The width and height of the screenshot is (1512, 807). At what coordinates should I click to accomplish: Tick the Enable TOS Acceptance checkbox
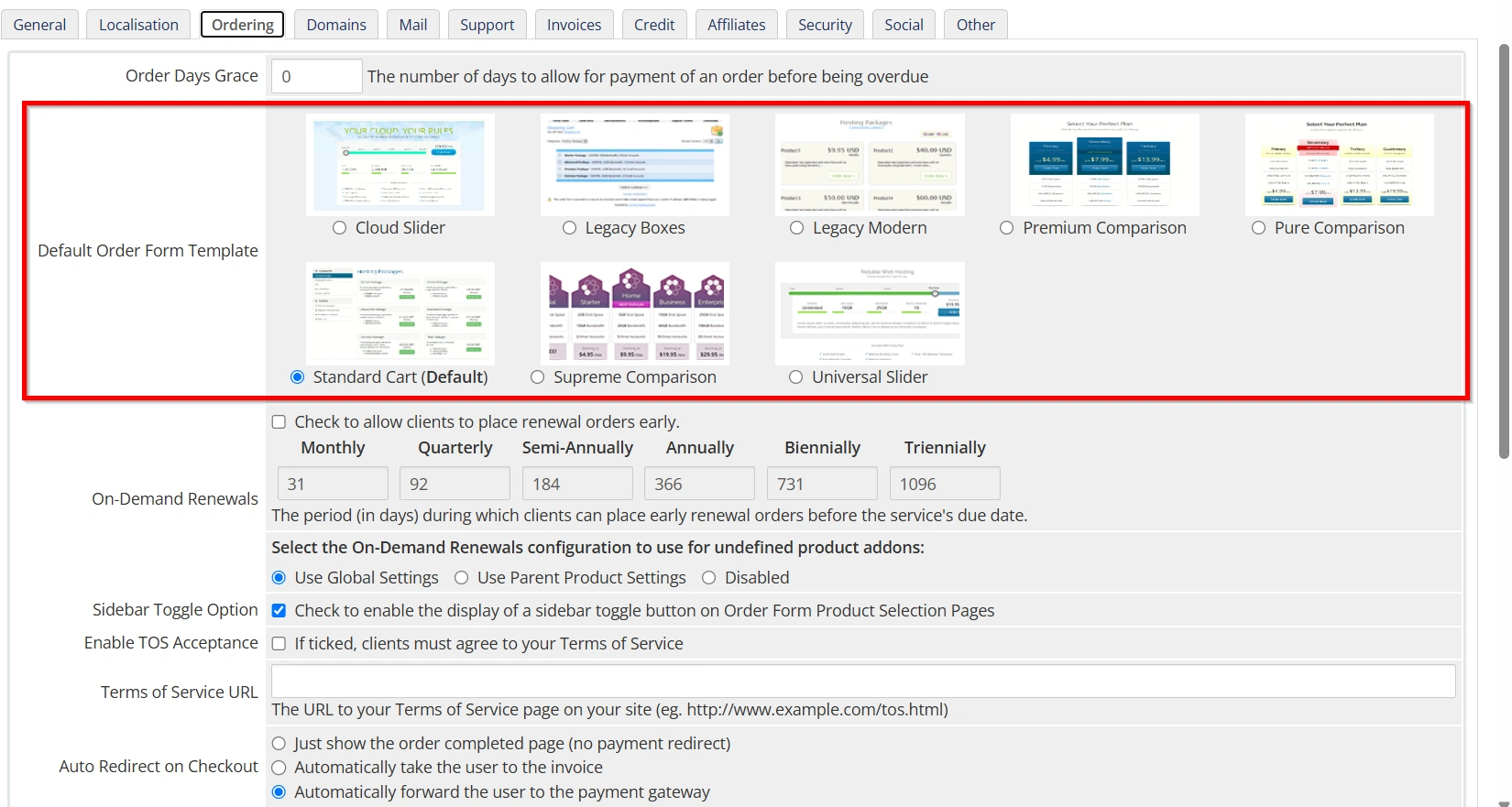279,644
